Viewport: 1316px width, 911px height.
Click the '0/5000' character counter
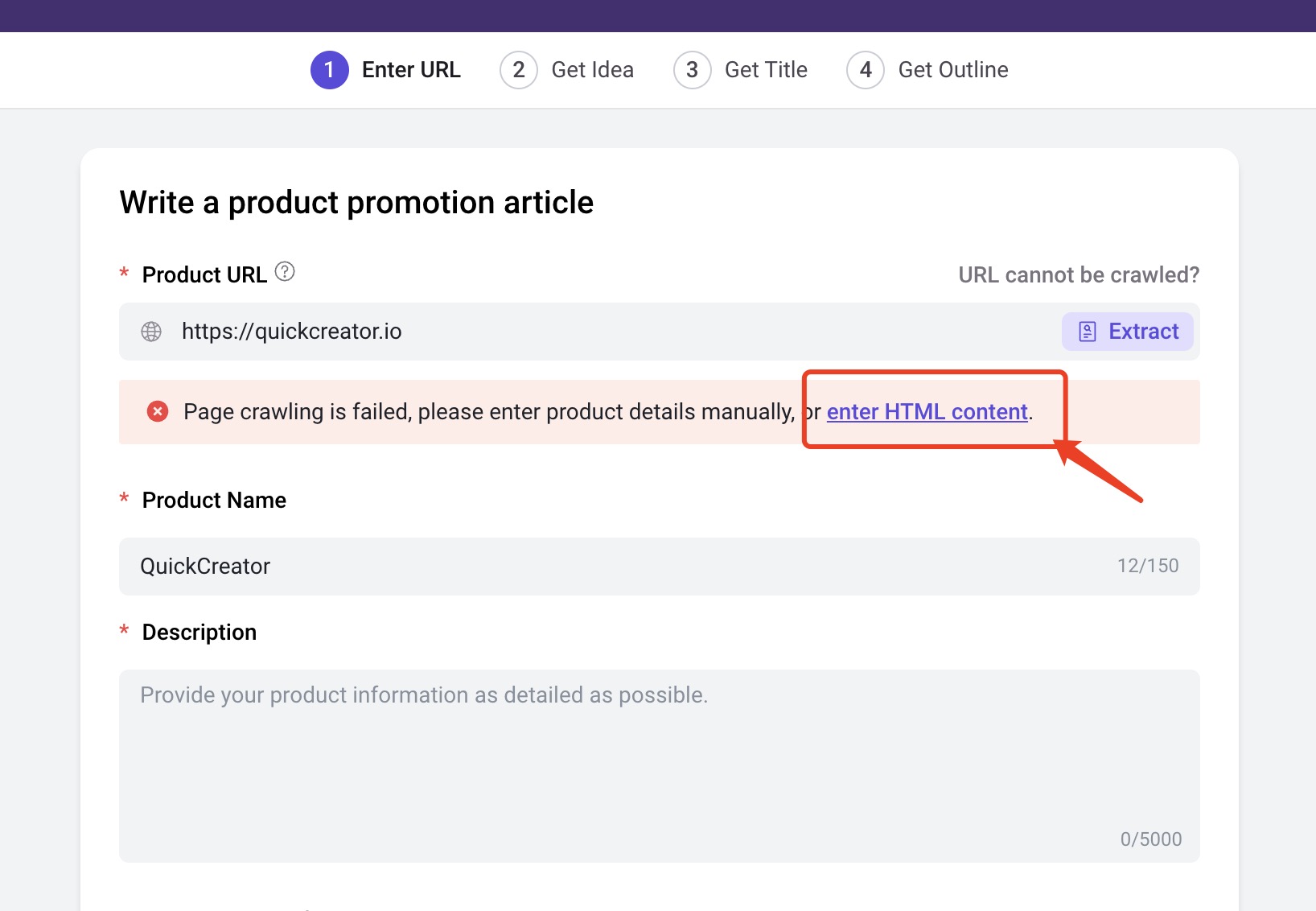[1151, 839]
